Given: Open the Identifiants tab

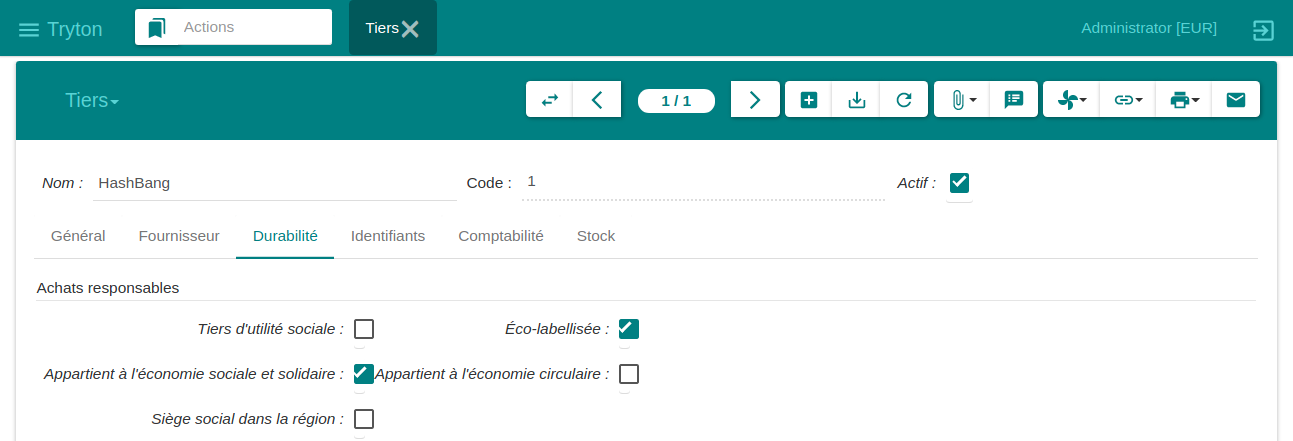Looking at the screenshot, I should pos(388,237).
